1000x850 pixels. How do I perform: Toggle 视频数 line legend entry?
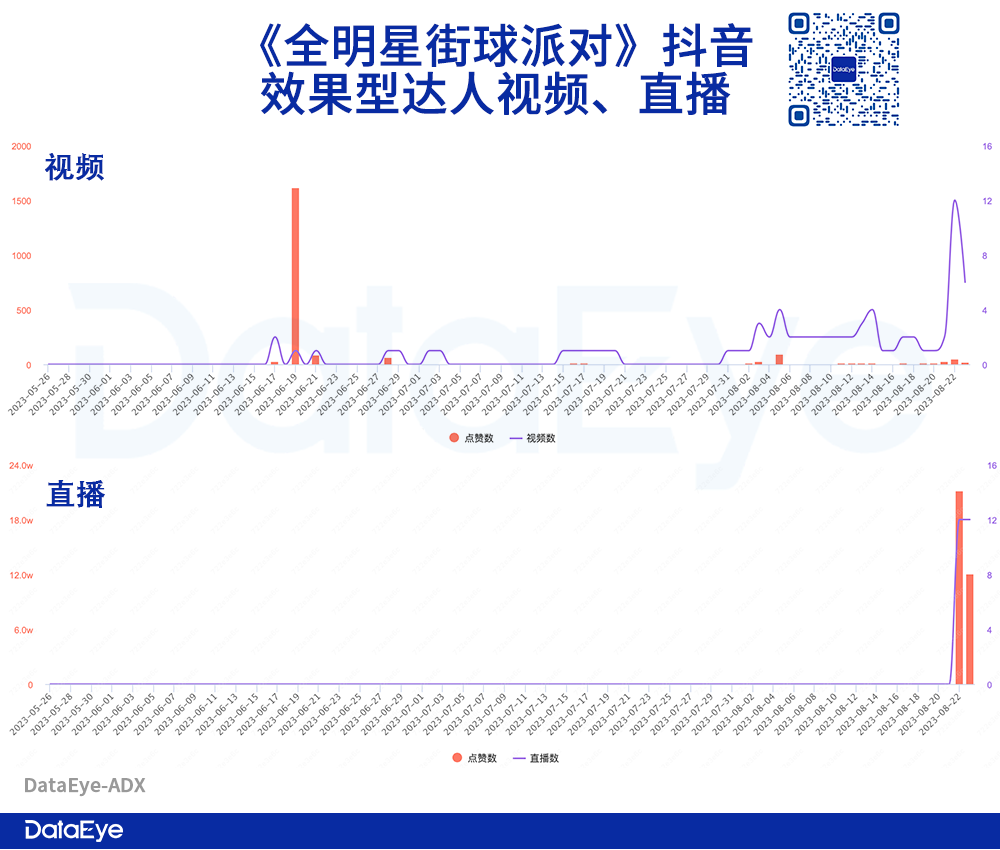coord(533,438)
